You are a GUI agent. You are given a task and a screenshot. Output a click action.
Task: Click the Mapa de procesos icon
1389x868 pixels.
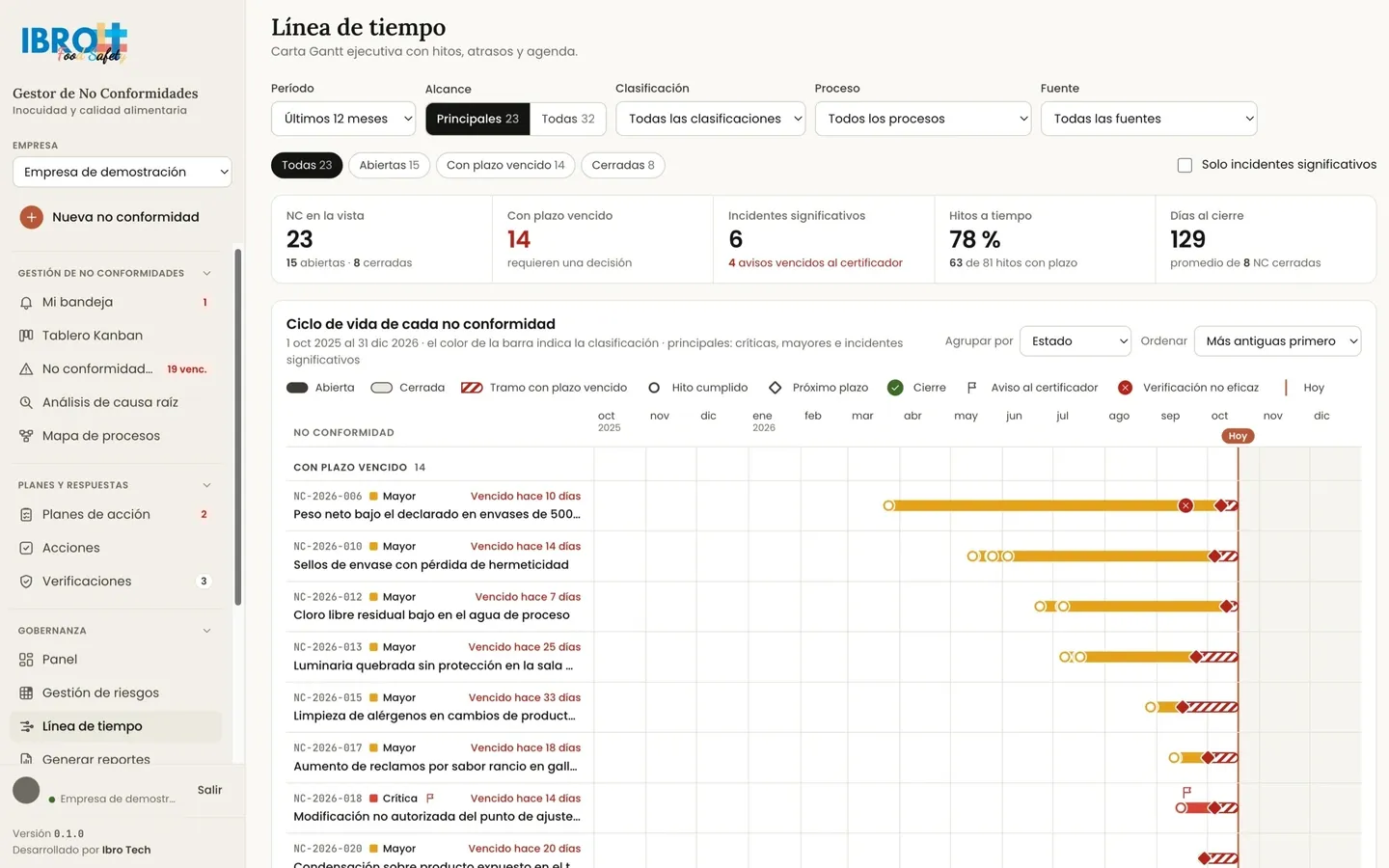pos(26,436)
